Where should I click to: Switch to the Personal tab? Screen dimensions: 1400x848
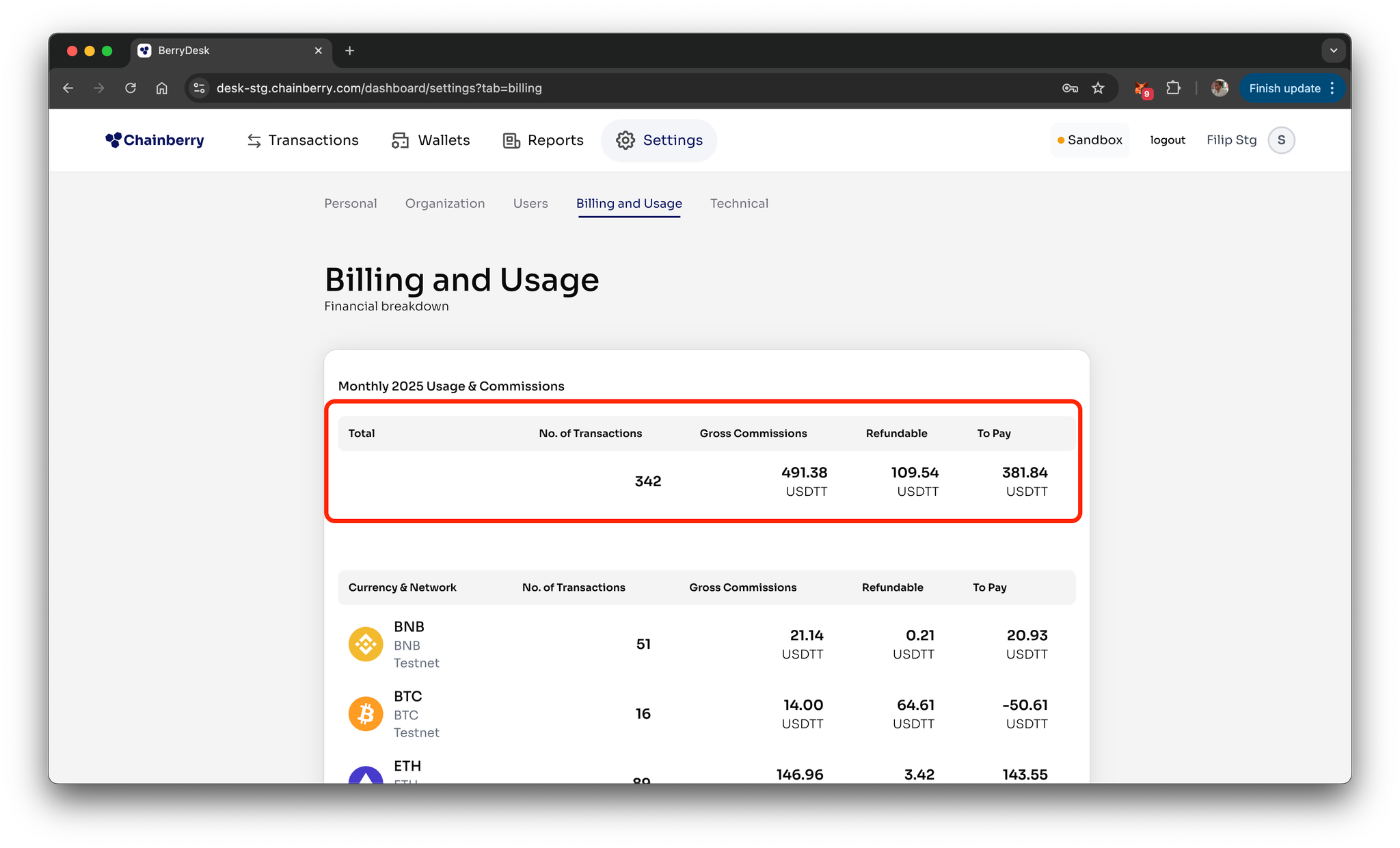point(350,203)
